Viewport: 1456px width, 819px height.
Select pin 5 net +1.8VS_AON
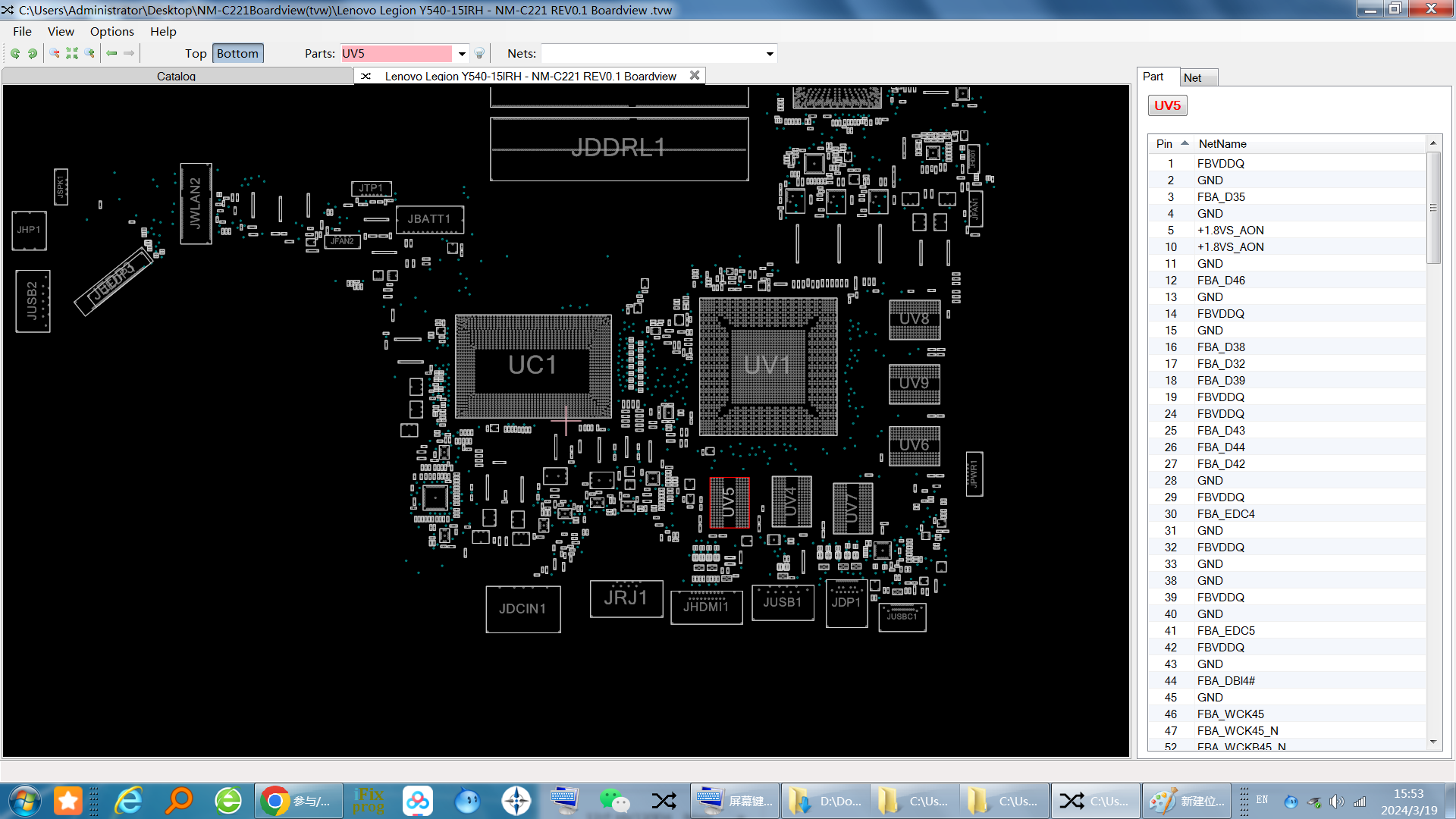coord(1287,231)
